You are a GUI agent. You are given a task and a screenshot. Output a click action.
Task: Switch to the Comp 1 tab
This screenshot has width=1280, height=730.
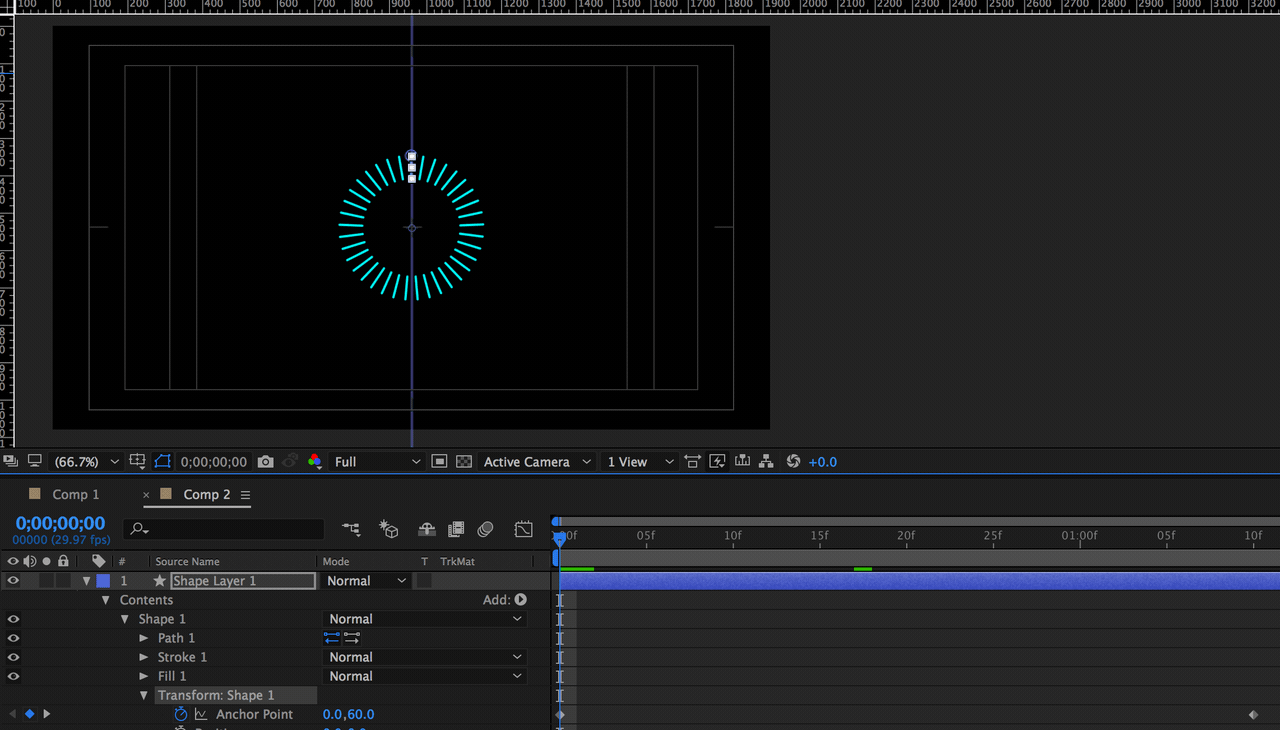76,494
